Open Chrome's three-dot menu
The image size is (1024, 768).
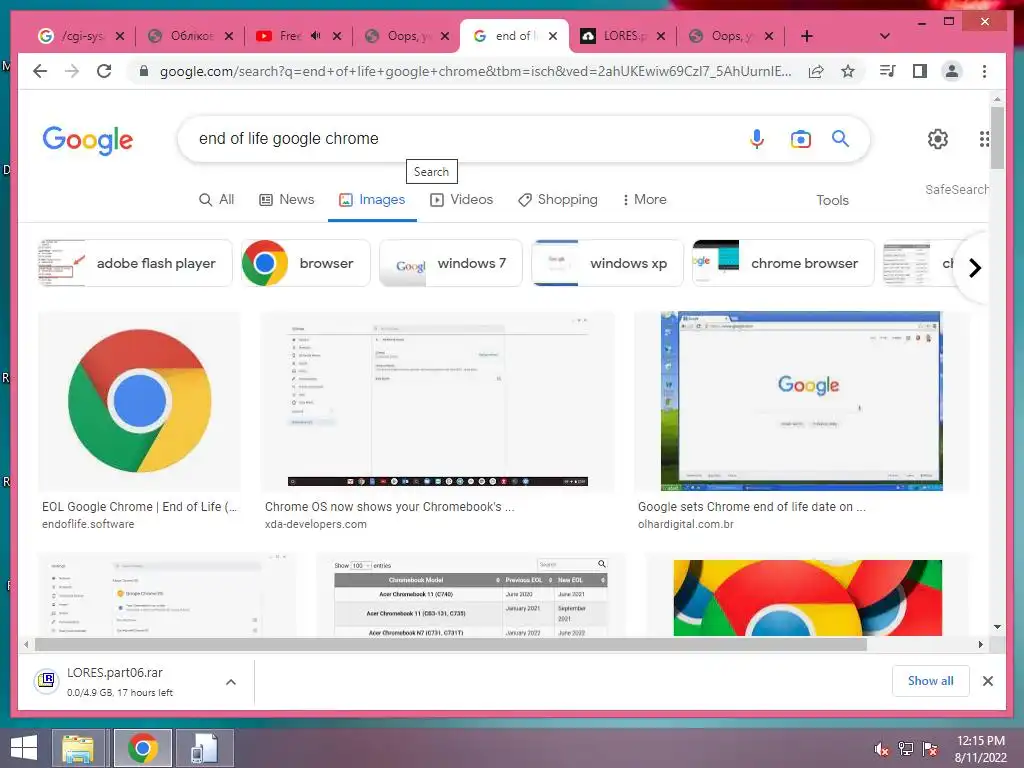point(984,71)
